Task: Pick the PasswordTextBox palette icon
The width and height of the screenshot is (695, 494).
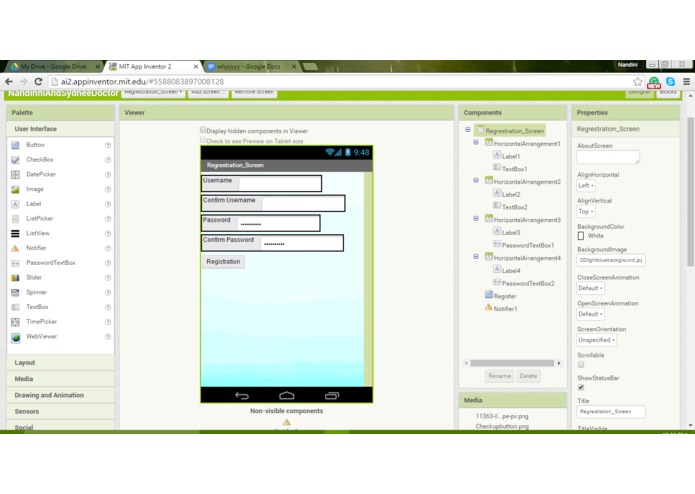Action: click(15, 263)
